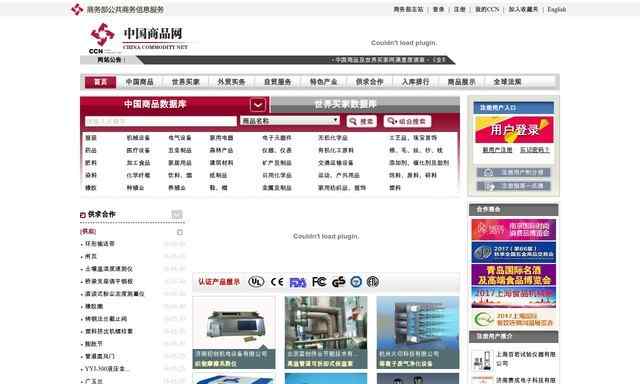
Task: Open the 供求合作 menu item
Action: coord(369,82)
